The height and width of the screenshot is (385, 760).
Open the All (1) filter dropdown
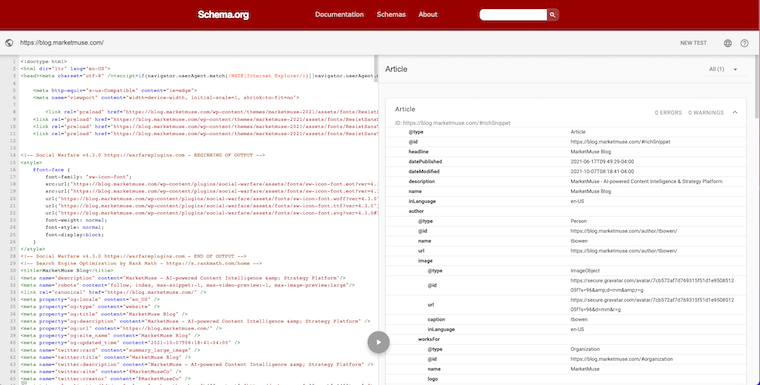(723, 69)
